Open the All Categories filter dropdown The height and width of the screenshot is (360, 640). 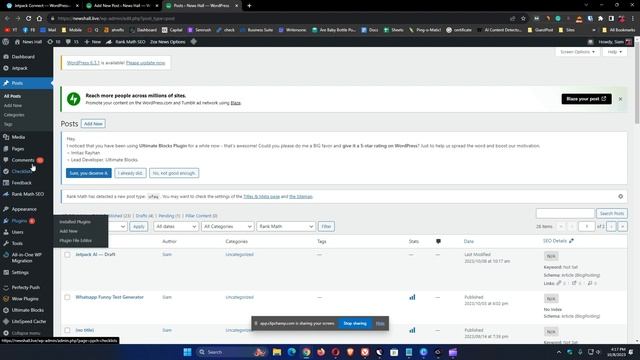227,227
